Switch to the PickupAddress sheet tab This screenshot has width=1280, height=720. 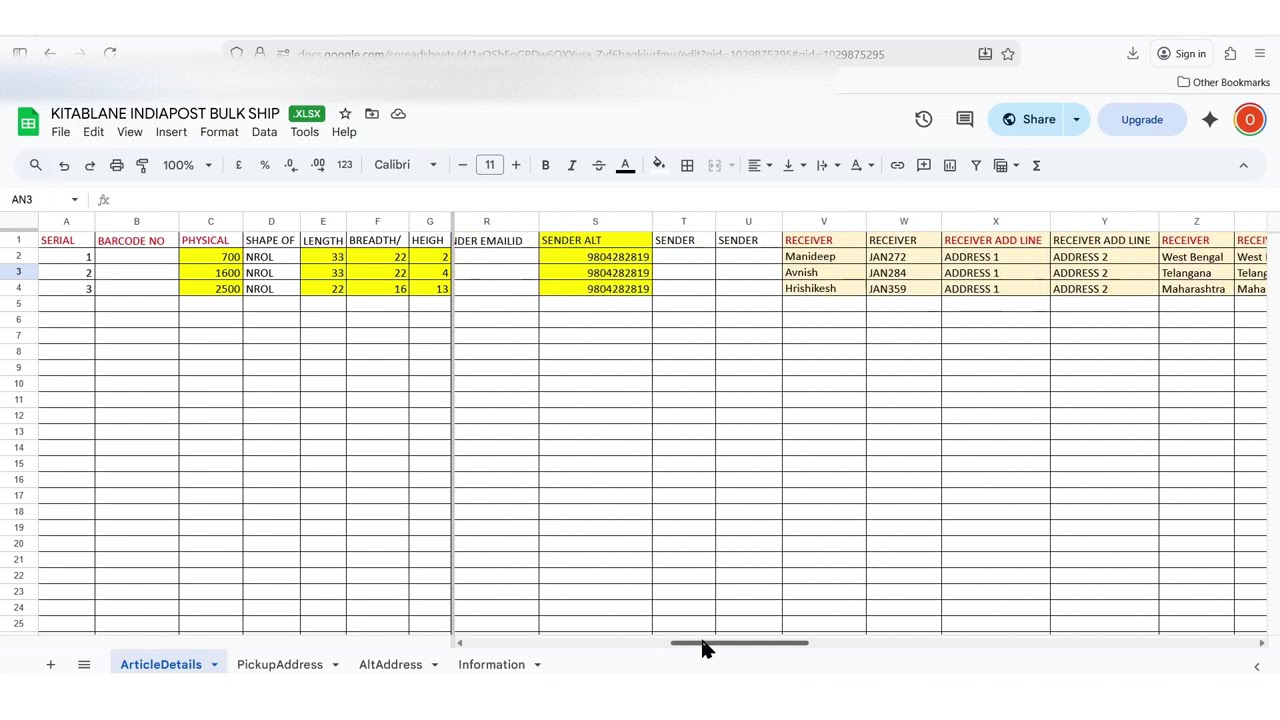280,664
